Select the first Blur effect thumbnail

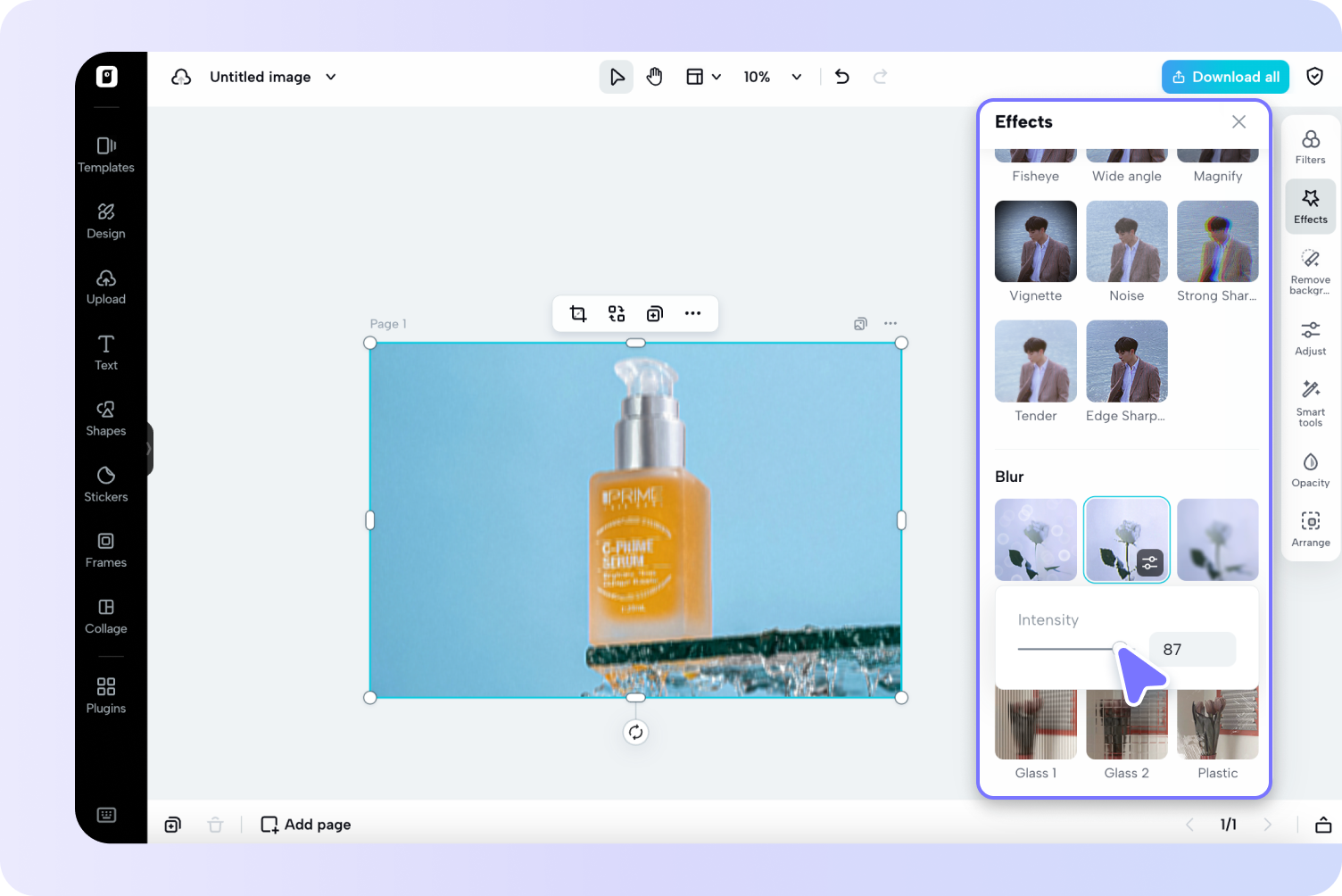1036,540
